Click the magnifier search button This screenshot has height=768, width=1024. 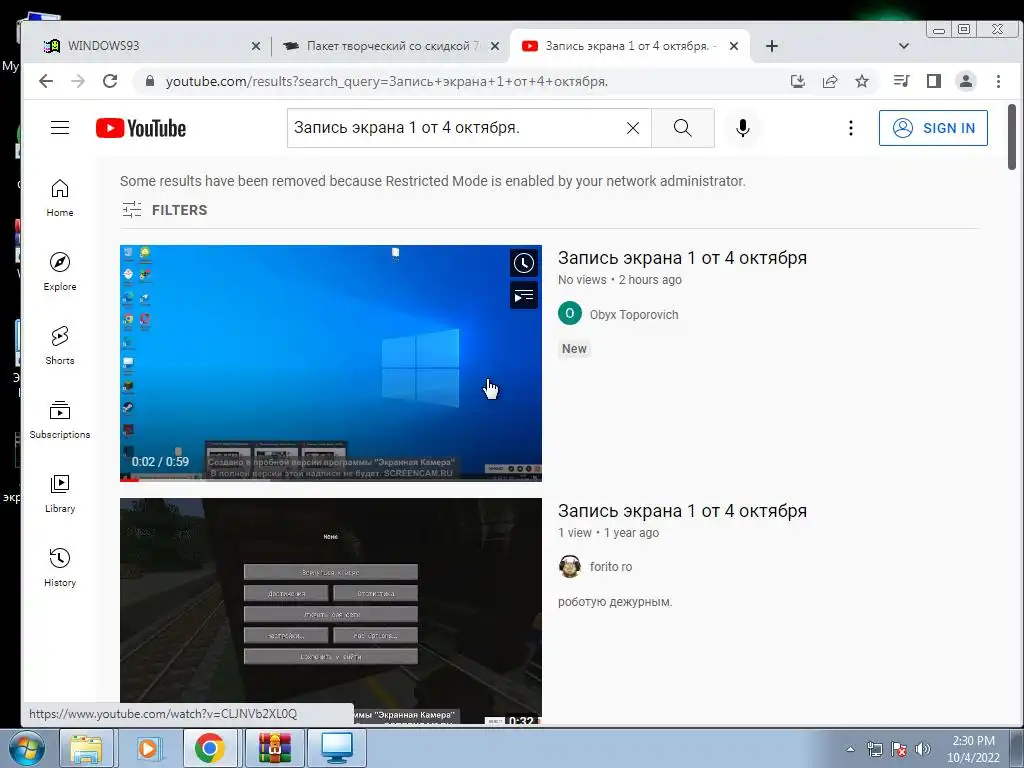[682, 128]
